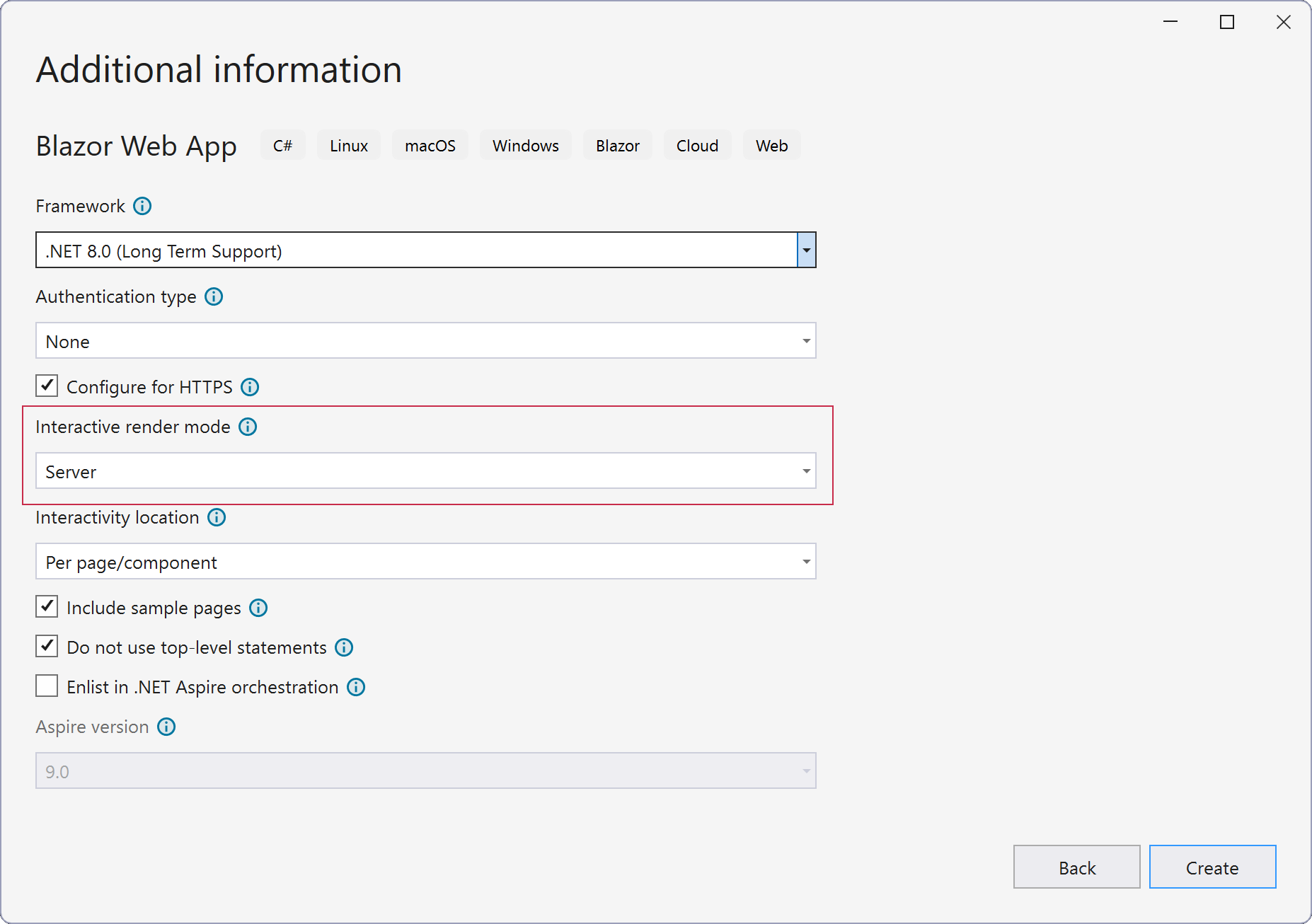
Task: Click the Authentication type info icon
Action: tap(214, 296)
